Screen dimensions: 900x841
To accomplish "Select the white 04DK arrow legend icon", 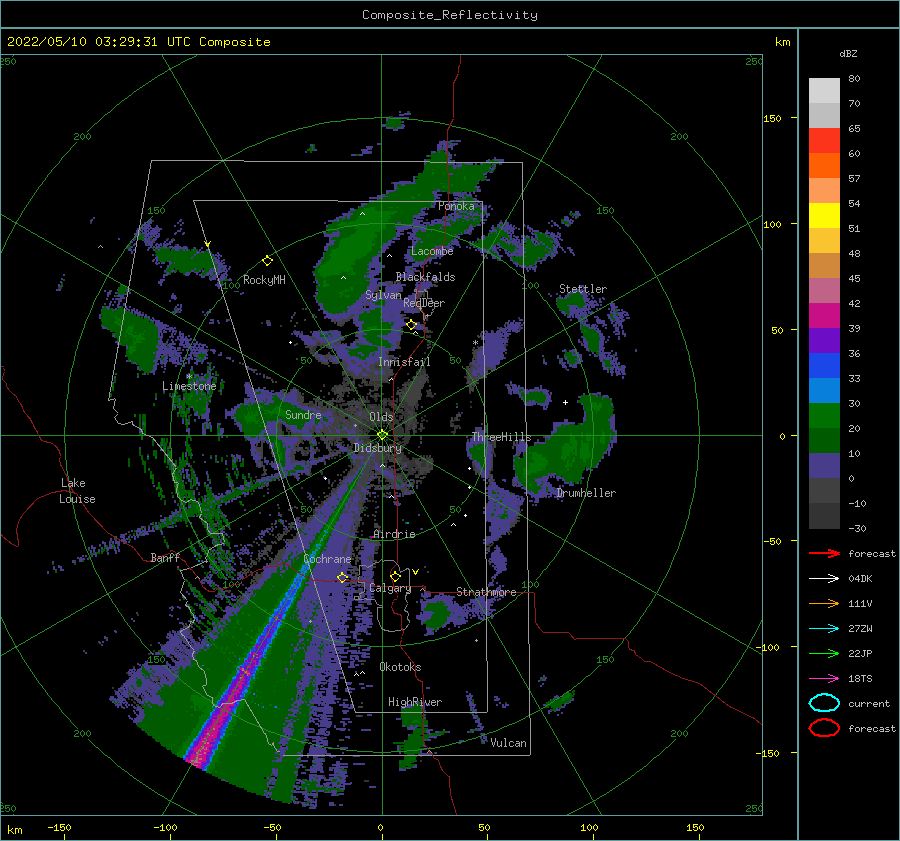I will [x=824, y=578].
